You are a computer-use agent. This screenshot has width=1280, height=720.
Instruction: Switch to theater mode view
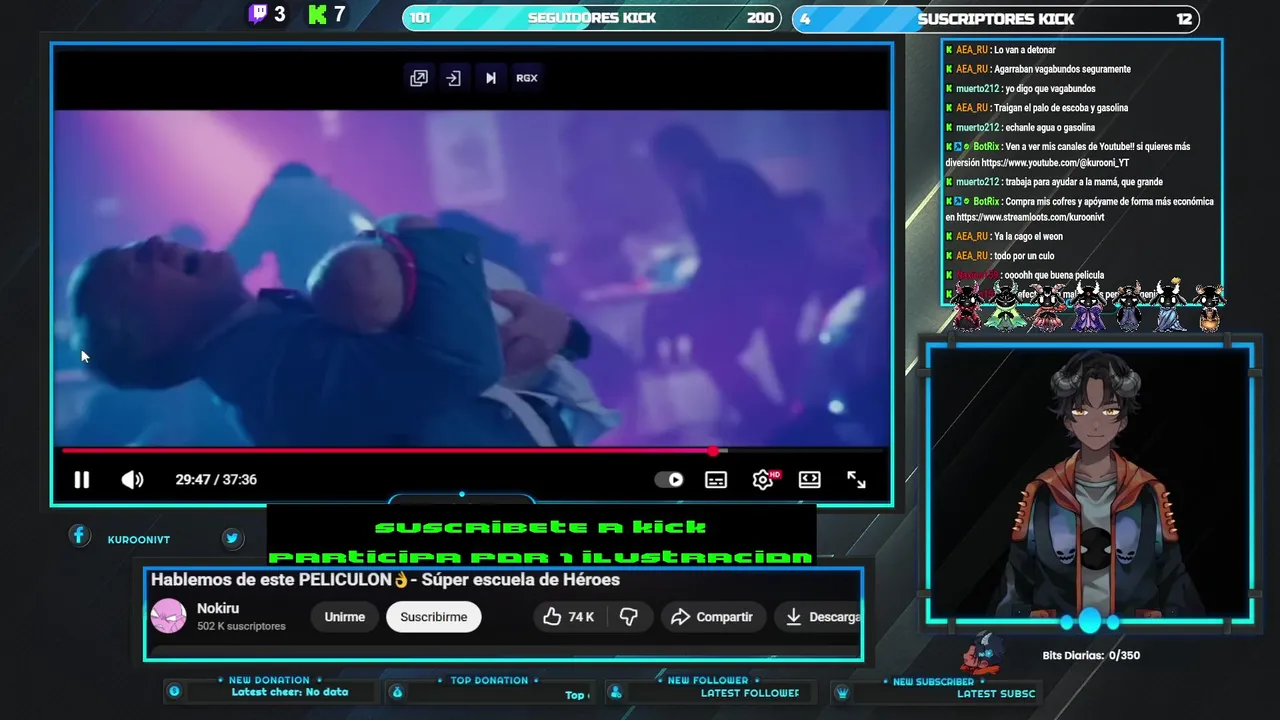[810, 480]
